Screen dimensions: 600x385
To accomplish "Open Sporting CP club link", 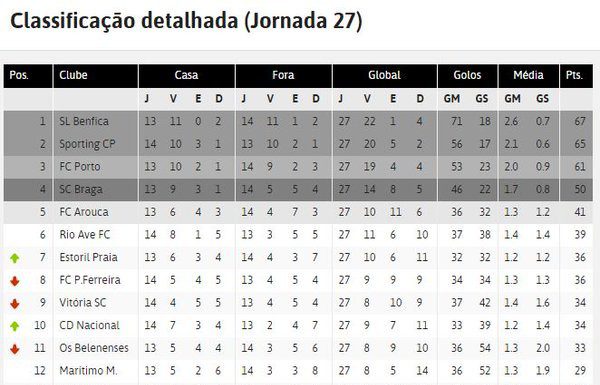I will [x=87, y=144].
